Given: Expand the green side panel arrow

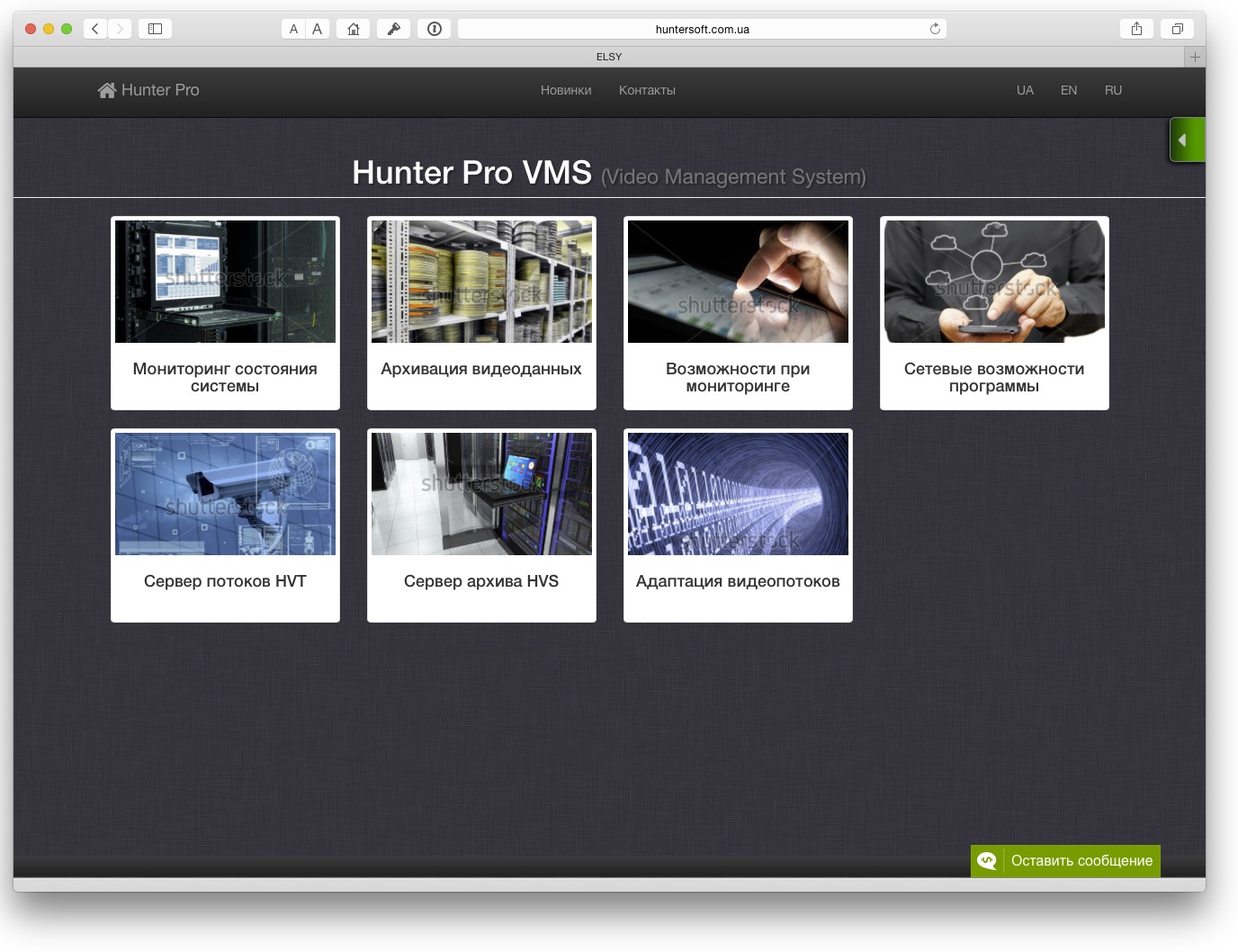Looking at the screenshot, I should click(1184, 140).
